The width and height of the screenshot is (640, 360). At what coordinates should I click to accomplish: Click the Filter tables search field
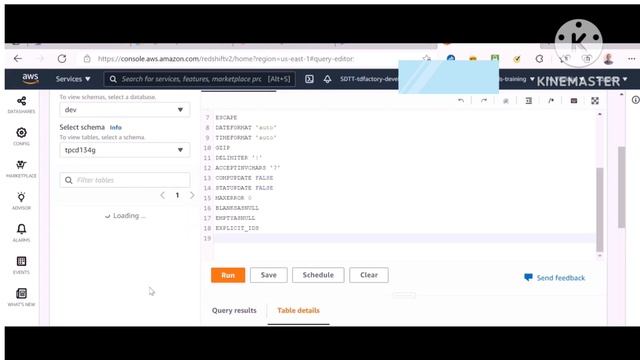[x=124, y=180]
